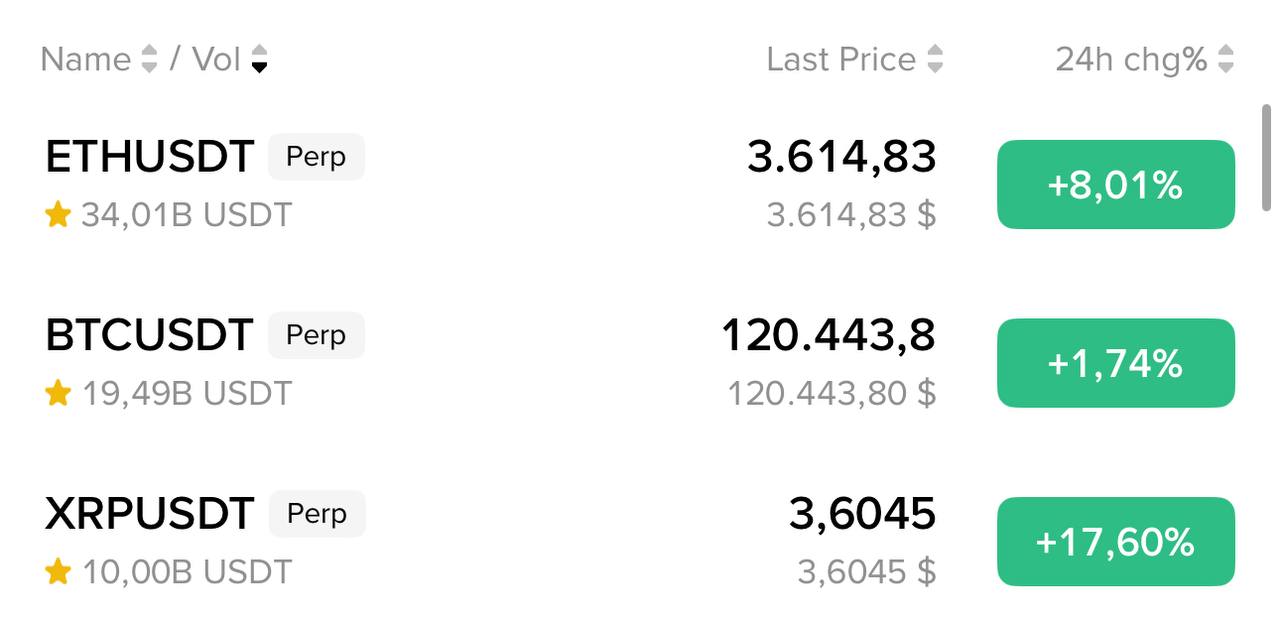Click the Vol column header
The image size is (1280, 620).
(216, 59)
